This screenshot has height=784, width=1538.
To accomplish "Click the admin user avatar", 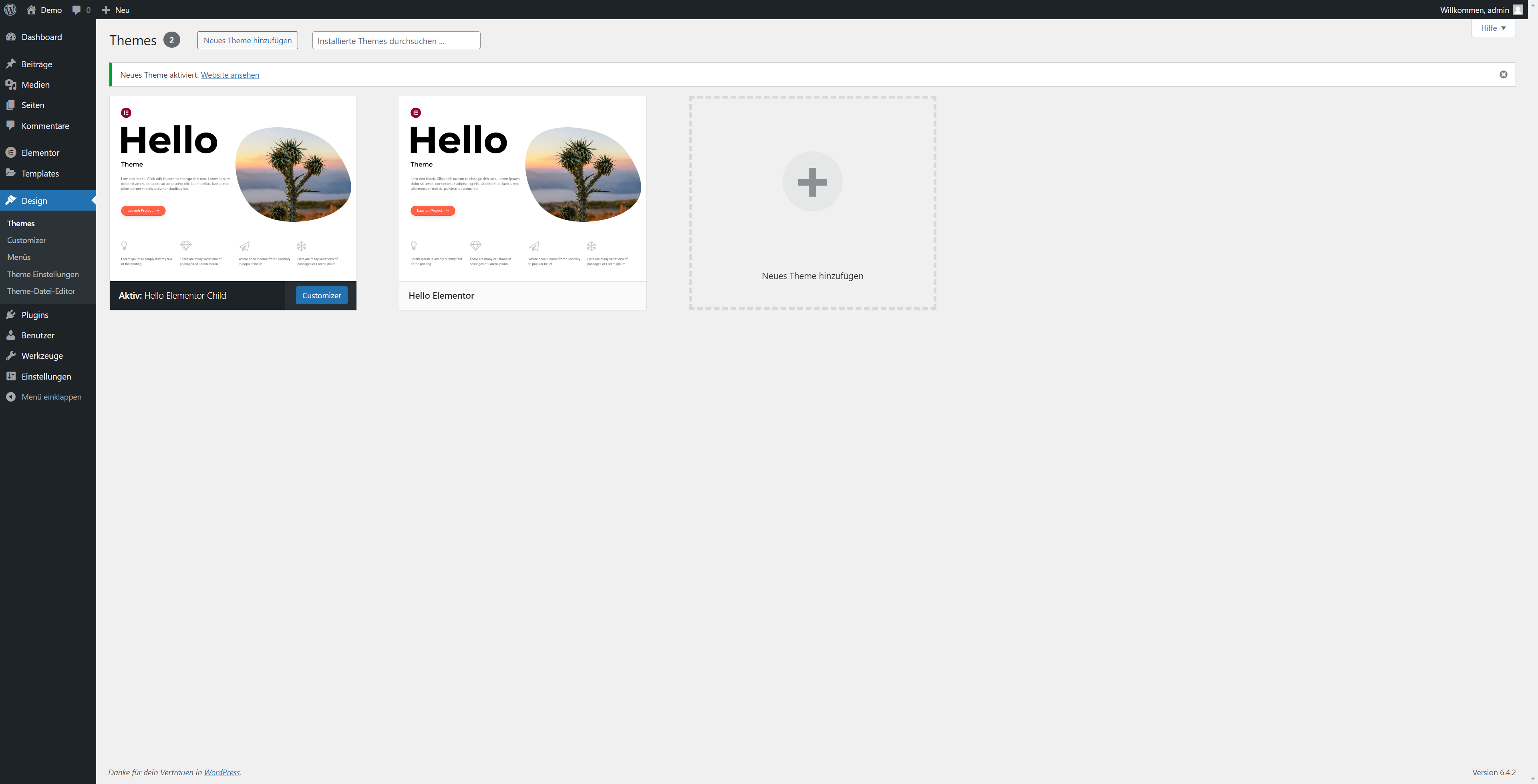I will [x=1518, y=10].
